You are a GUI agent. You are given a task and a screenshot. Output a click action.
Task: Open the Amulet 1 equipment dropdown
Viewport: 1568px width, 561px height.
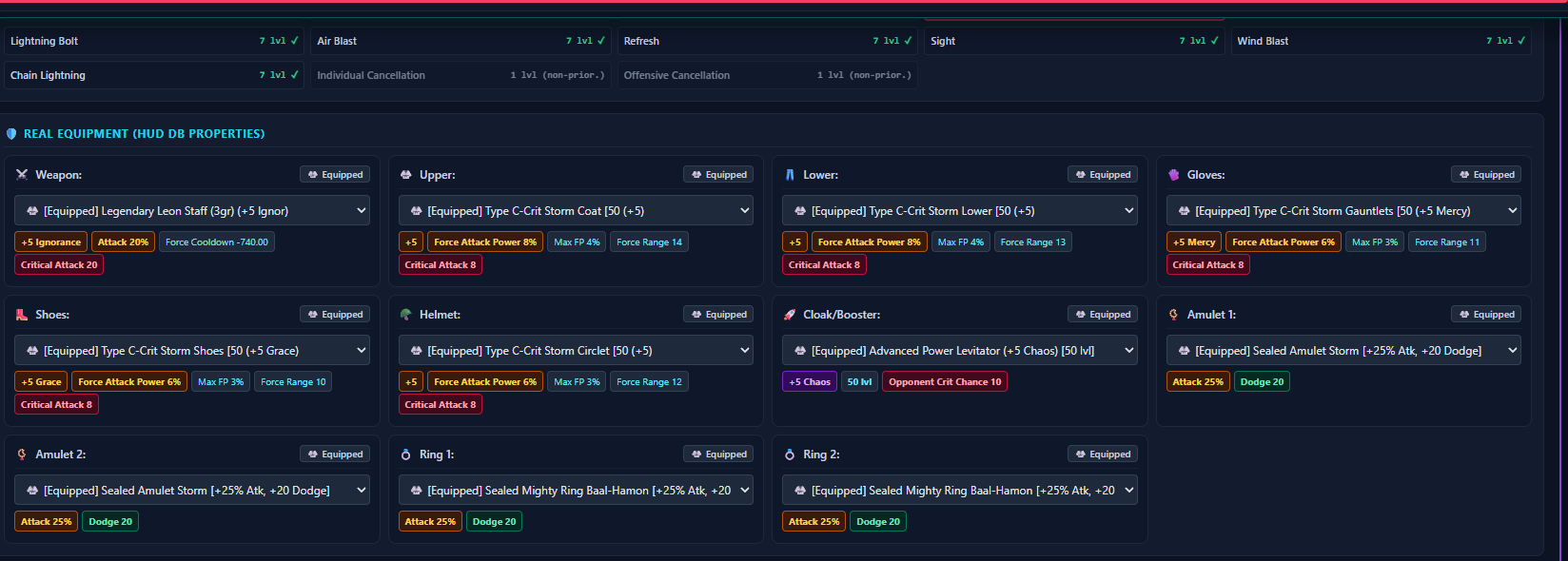click(1343, 351)
